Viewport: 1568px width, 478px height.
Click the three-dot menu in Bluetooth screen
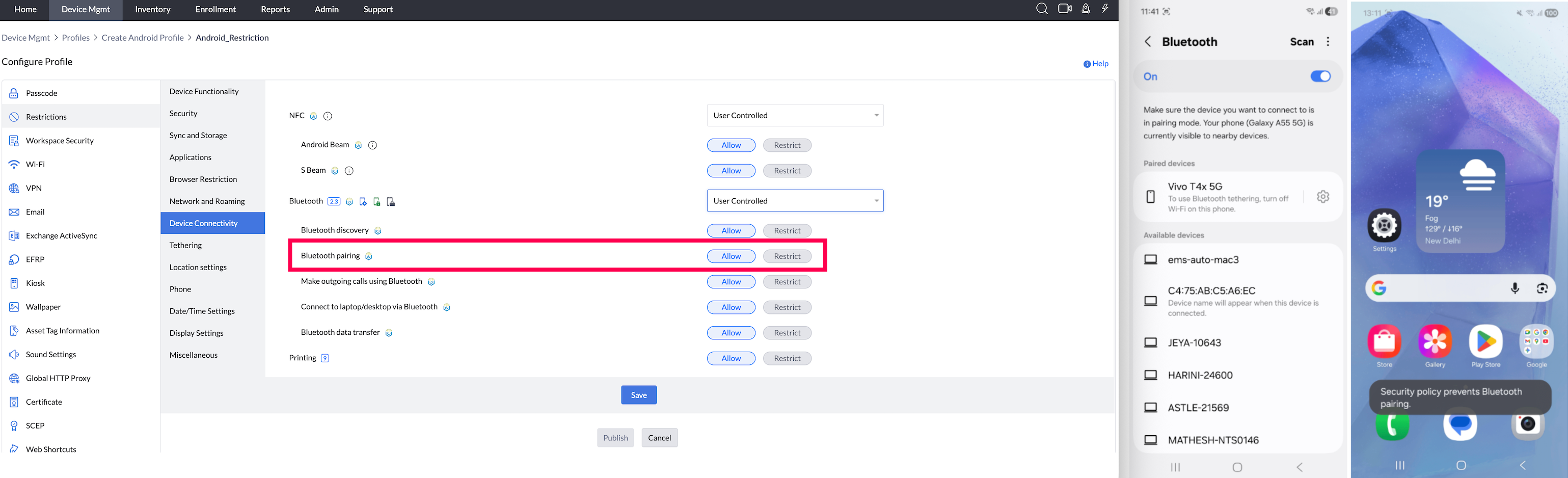point(1328,41)
